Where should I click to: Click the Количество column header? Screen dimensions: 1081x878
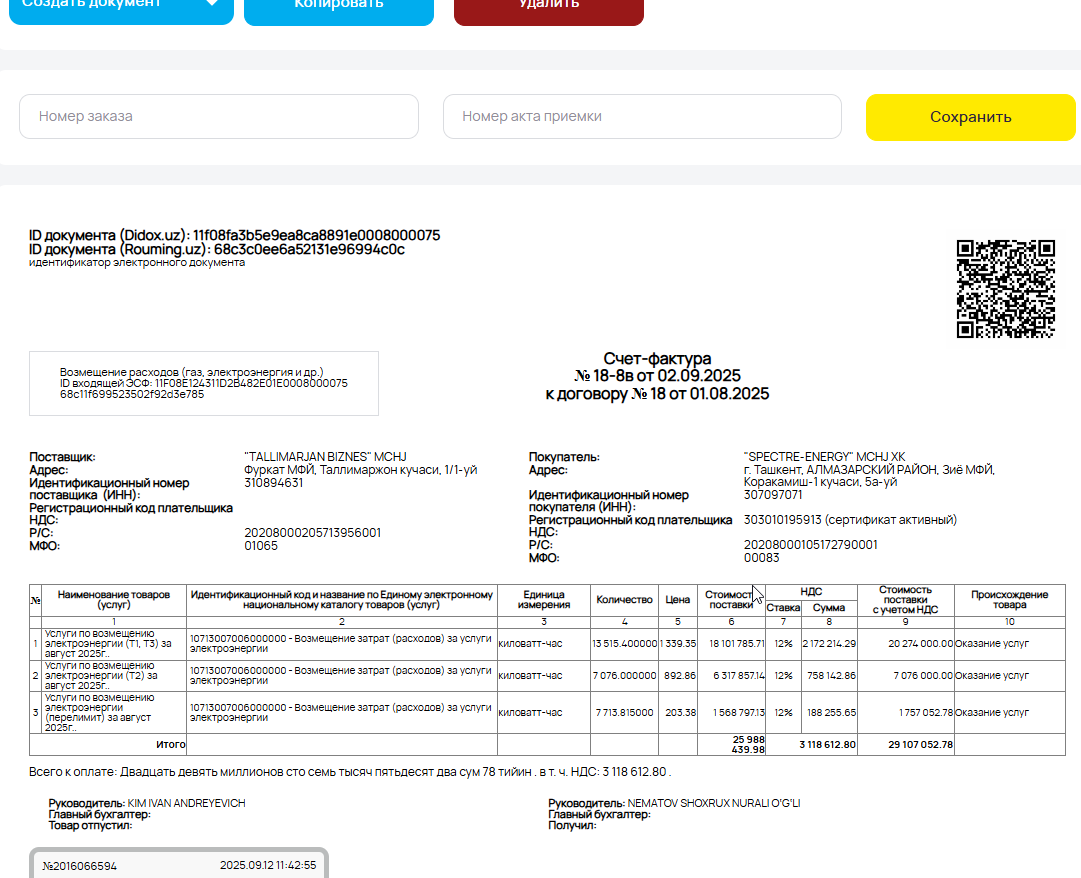pyautogui.click(x=624, y=600)
